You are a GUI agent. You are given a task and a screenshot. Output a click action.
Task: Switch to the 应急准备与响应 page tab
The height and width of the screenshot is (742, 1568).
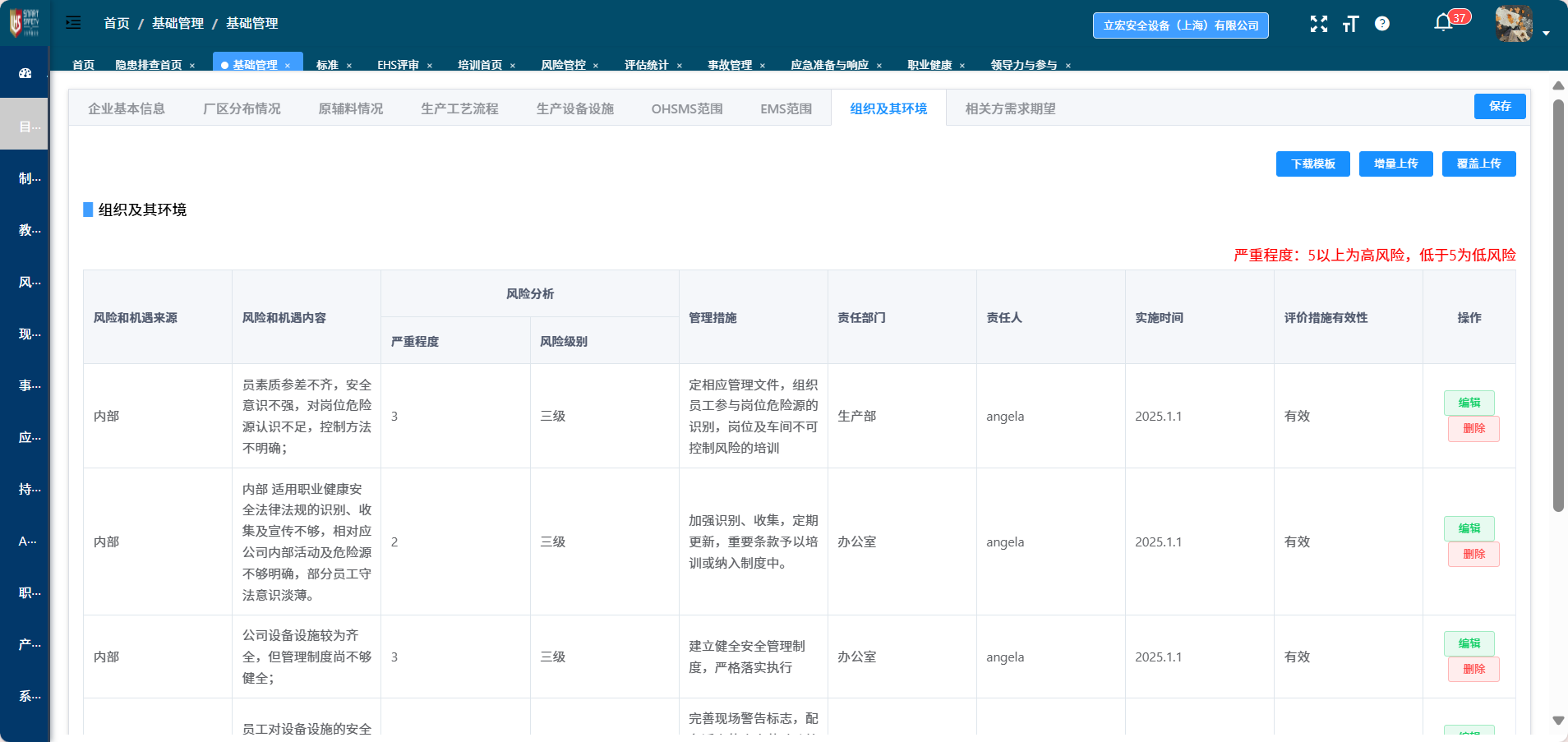click(x=829, y=65)
